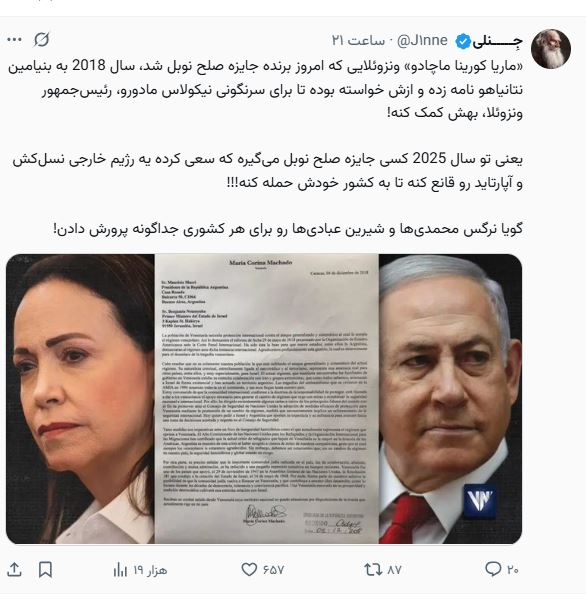Click the VN logo on the image
Image resolution: width=586 pixels, height=599 pixels.
point(480,501)
